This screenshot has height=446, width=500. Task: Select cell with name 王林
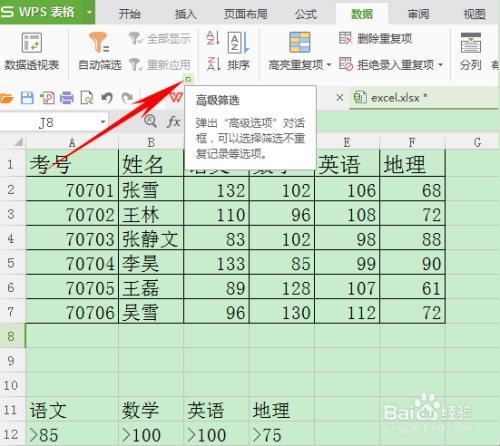(x=151, y=214)
